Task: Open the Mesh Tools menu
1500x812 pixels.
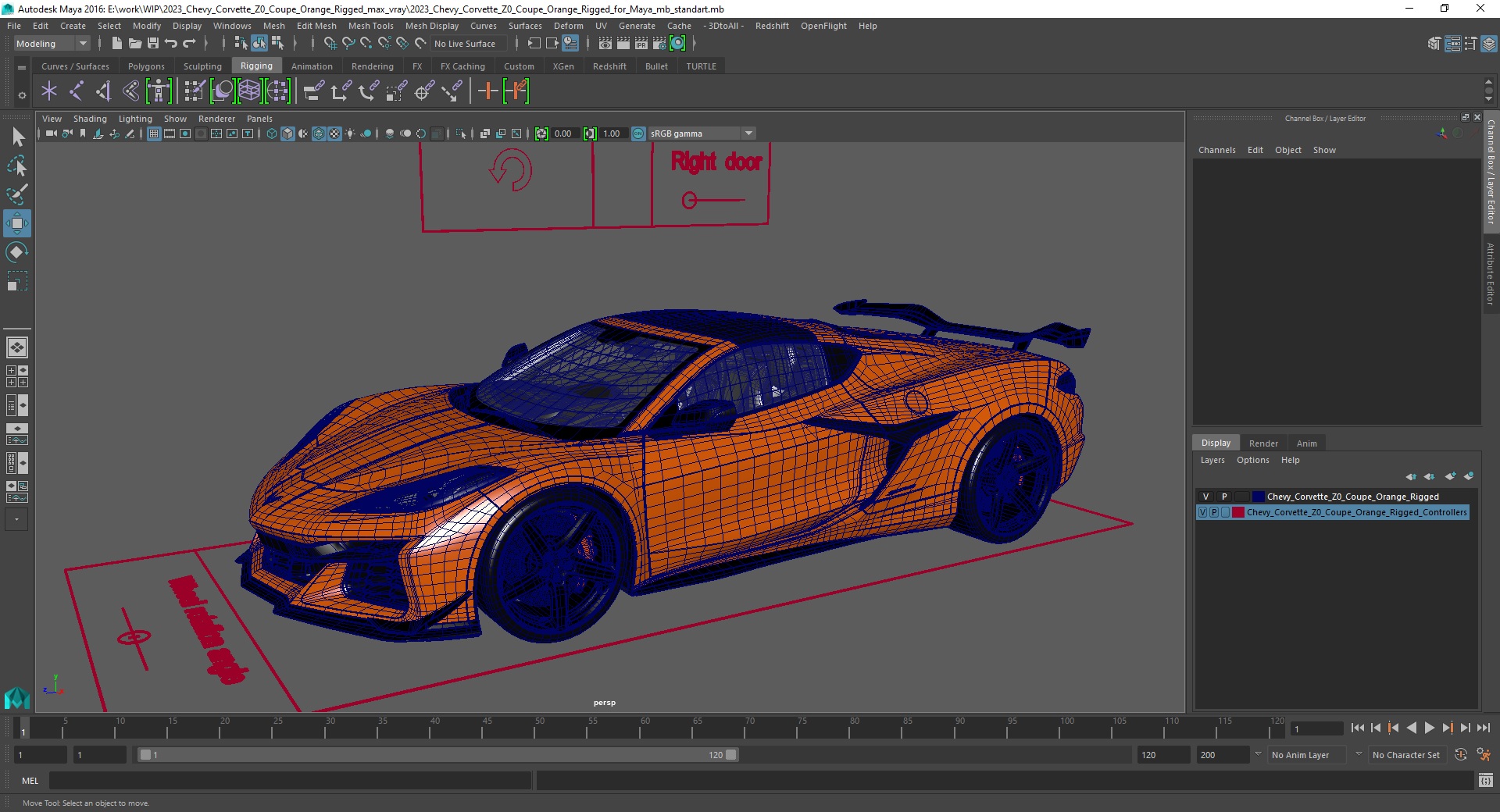Action: coord(370,26)
